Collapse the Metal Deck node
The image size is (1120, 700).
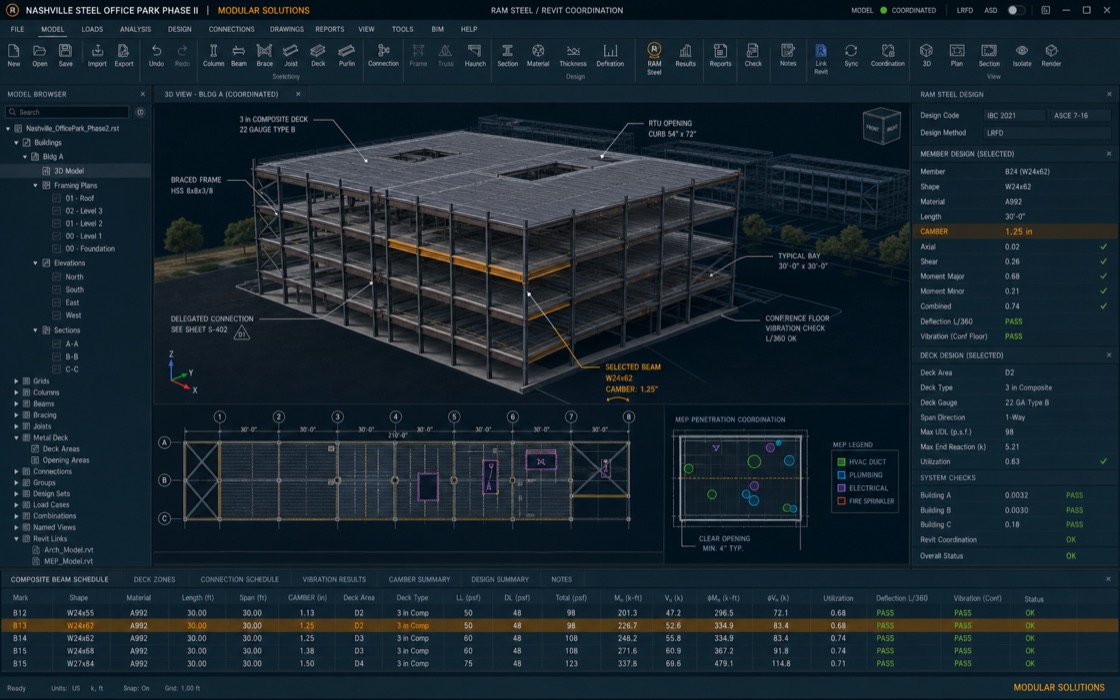[x=16, y=438]
